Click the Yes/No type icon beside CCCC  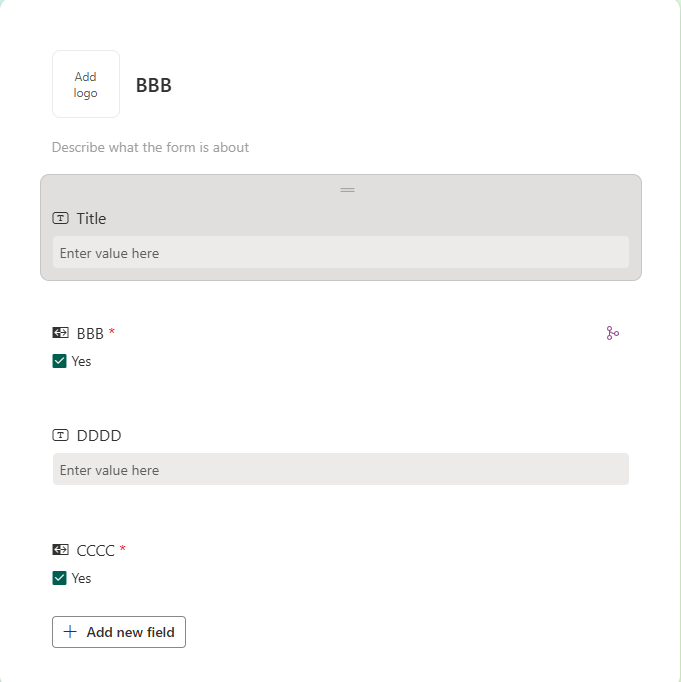point(60,550)
